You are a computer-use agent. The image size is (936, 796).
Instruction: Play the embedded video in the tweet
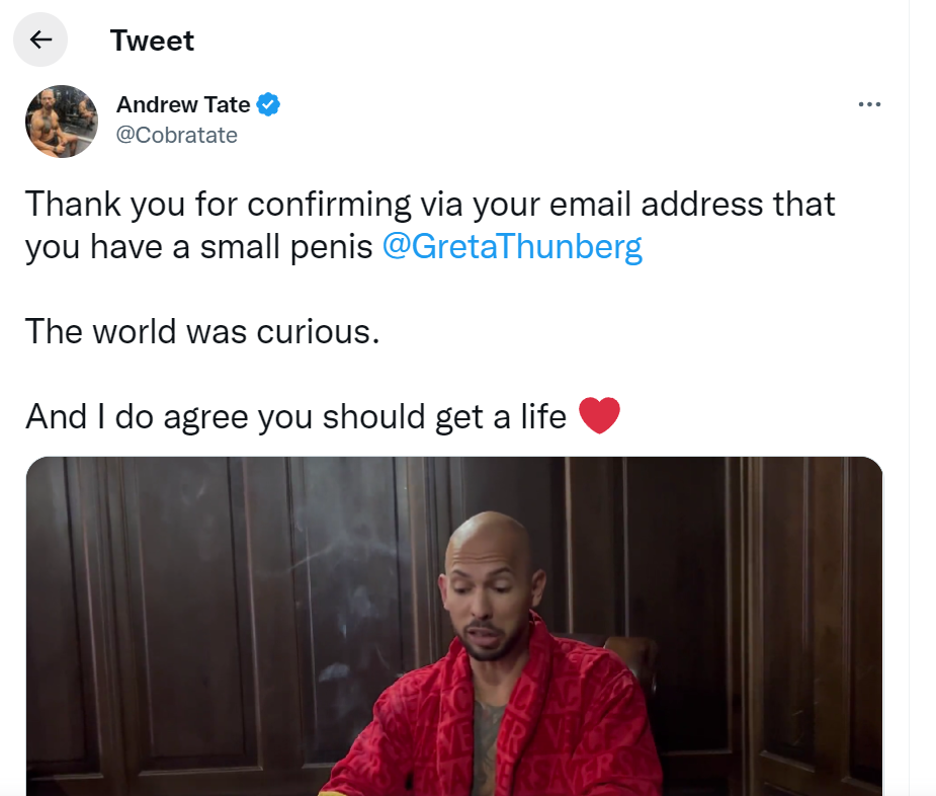point(454,626)
